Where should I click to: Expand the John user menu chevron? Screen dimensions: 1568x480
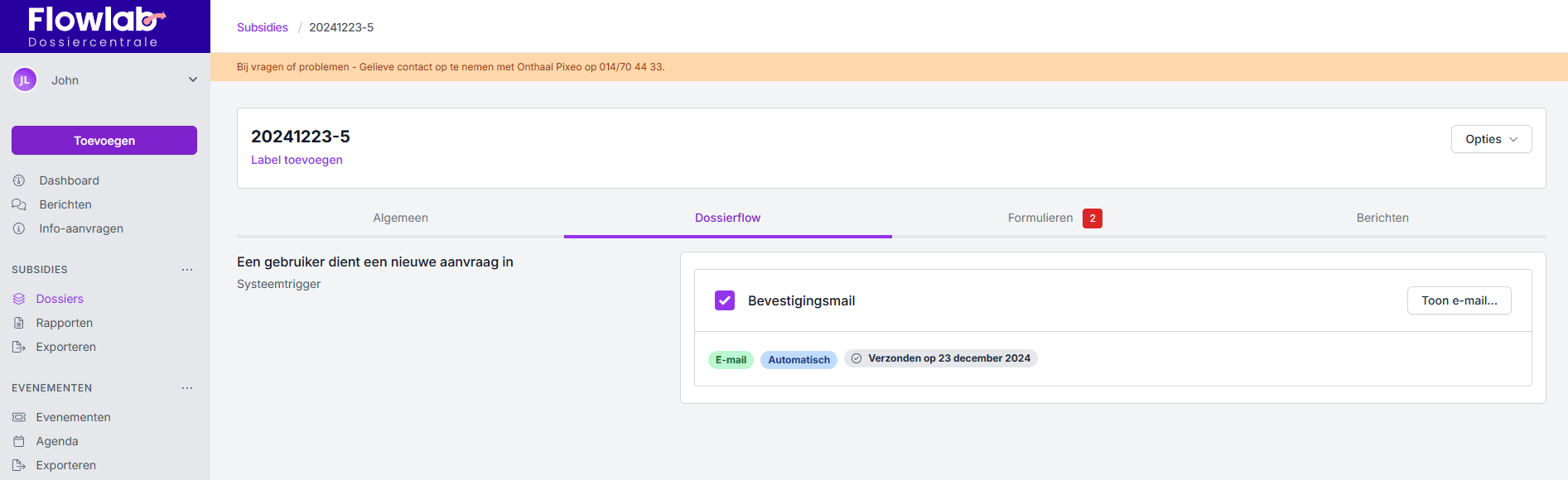tap(193, 80)
